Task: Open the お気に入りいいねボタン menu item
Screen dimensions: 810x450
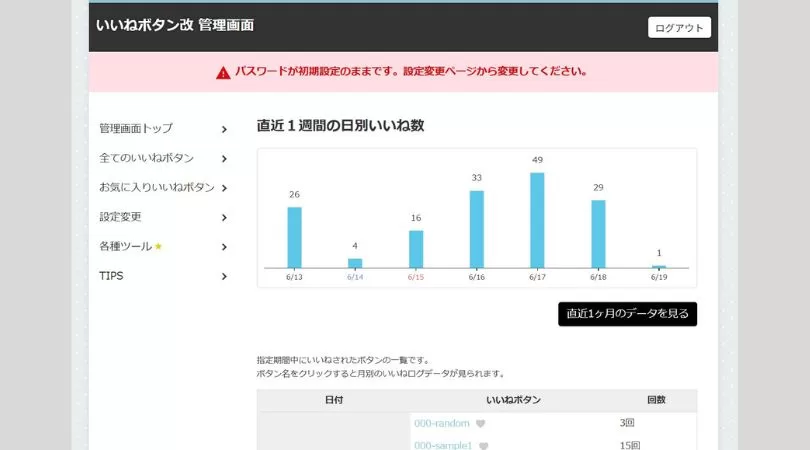Action: 156,188
